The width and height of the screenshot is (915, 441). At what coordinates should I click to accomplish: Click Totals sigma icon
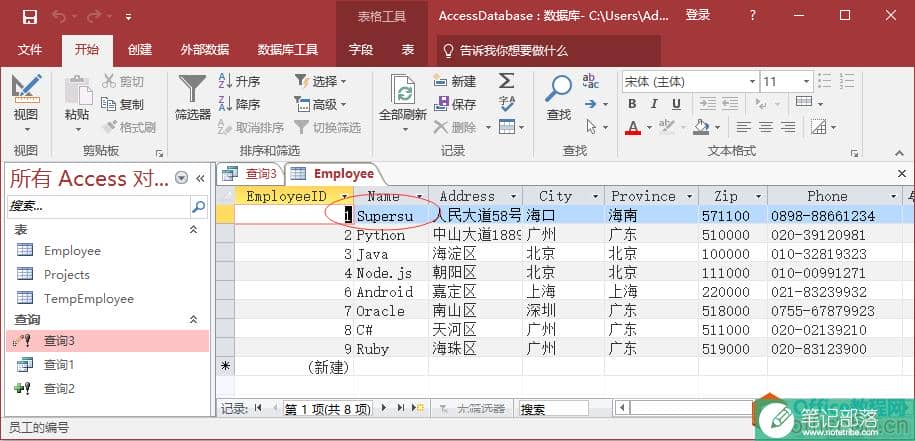pos(506,80)
